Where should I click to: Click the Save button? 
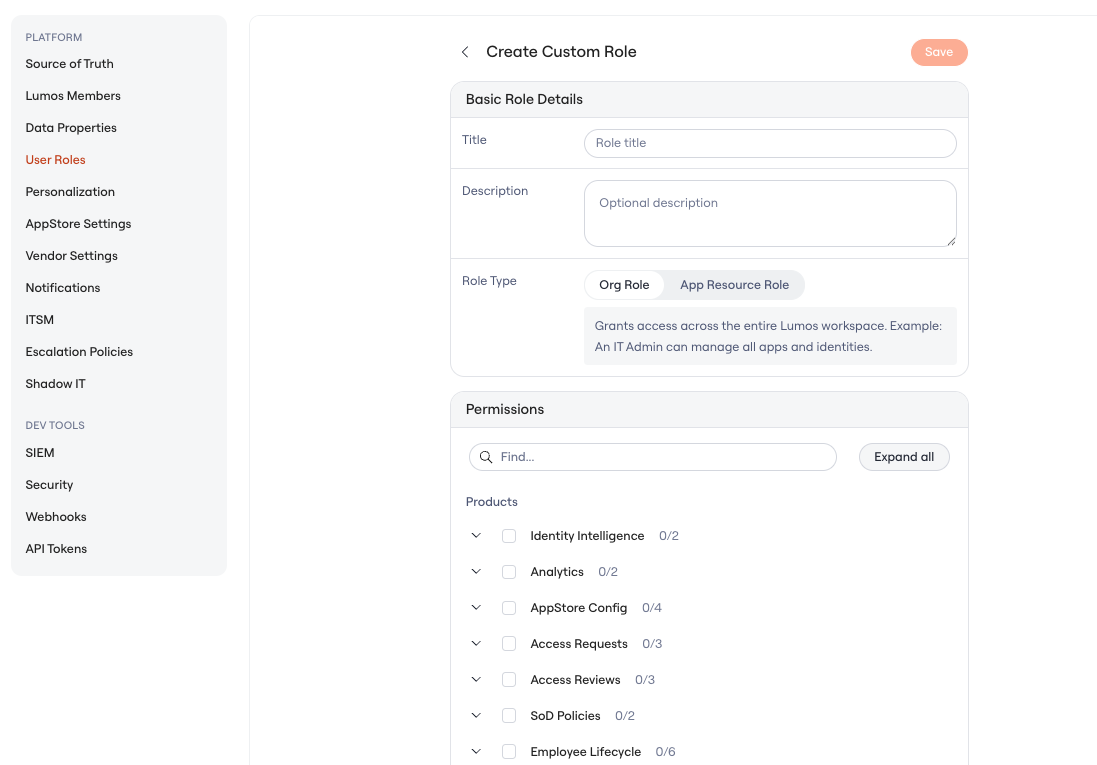tap(939, 52)
